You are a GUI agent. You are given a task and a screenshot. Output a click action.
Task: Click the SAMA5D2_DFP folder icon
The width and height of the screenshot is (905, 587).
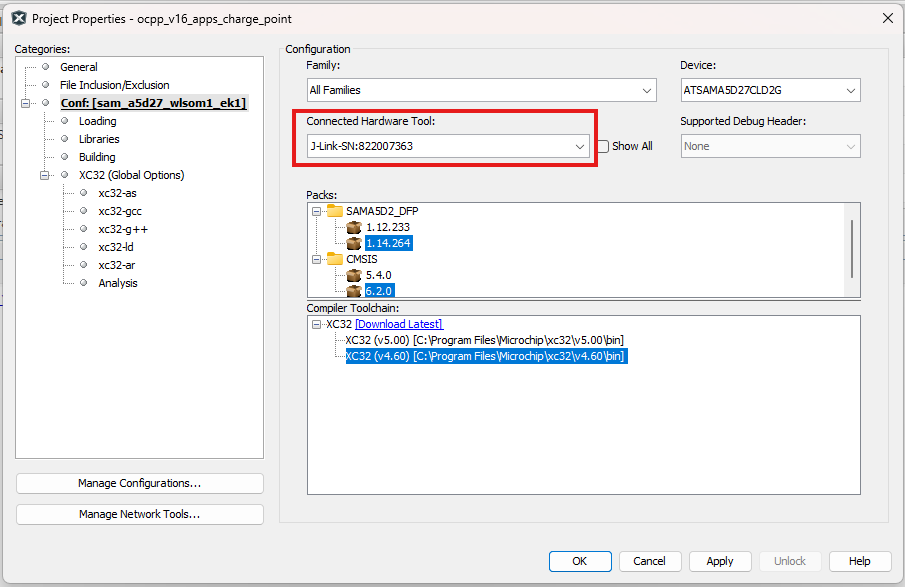pyautogui.click(x=335, y=211)
